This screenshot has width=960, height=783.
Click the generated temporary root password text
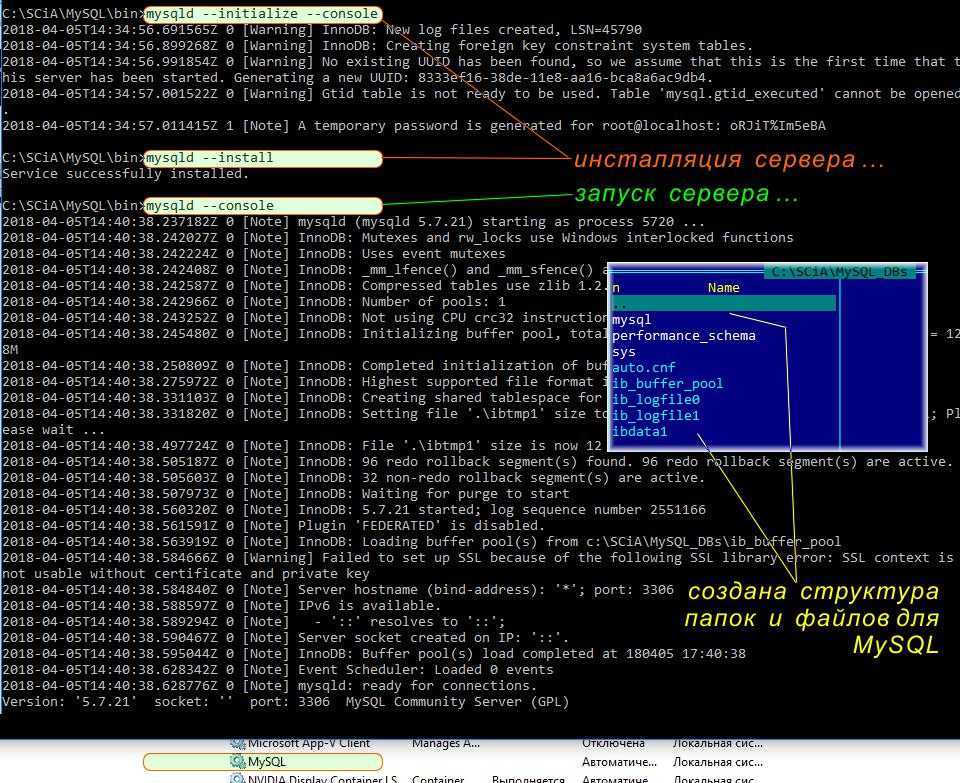point(776,126)
